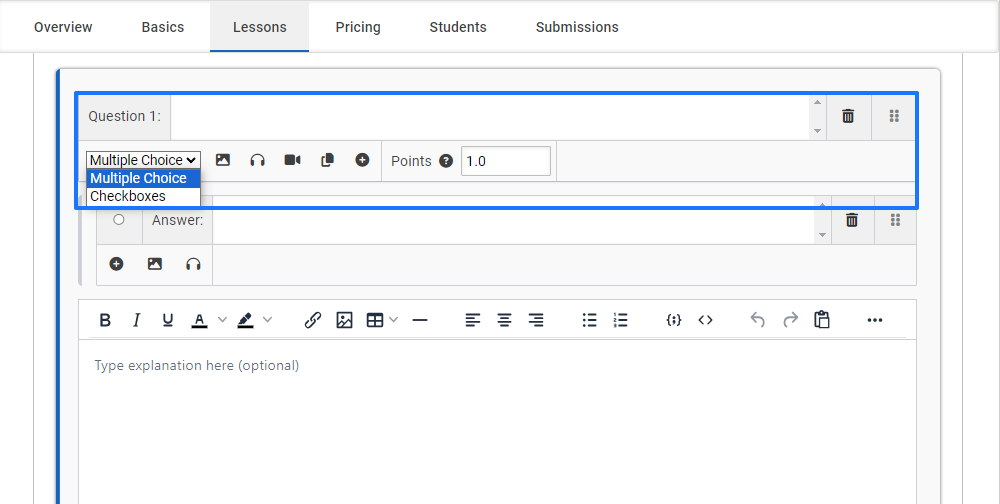Toggle bold formatting in explanation editor
The width and height of the screenshot is (1000, 504).
pyautogui.click(x=105, y=320)
